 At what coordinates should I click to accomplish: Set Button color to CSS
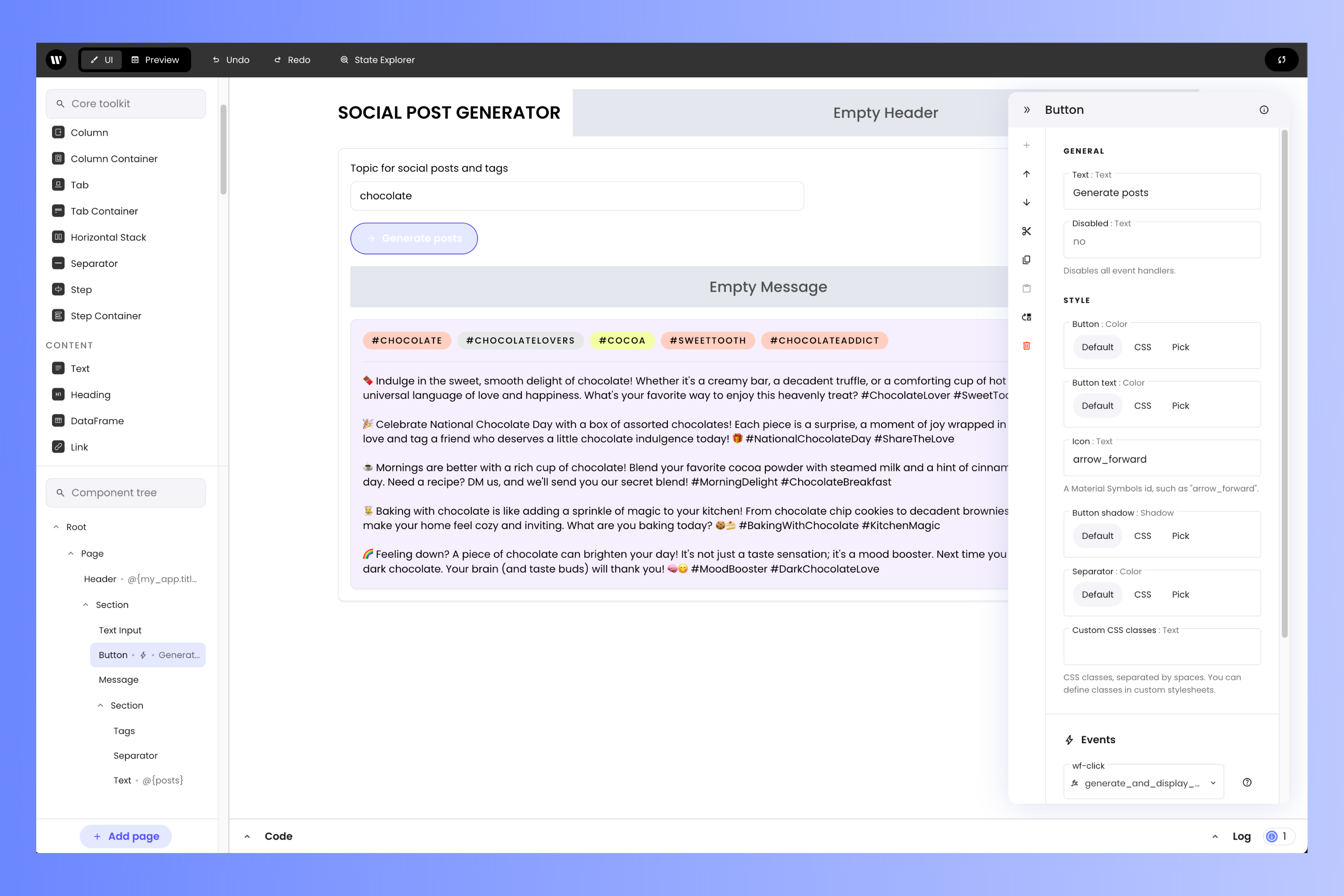pos(1142,347)
